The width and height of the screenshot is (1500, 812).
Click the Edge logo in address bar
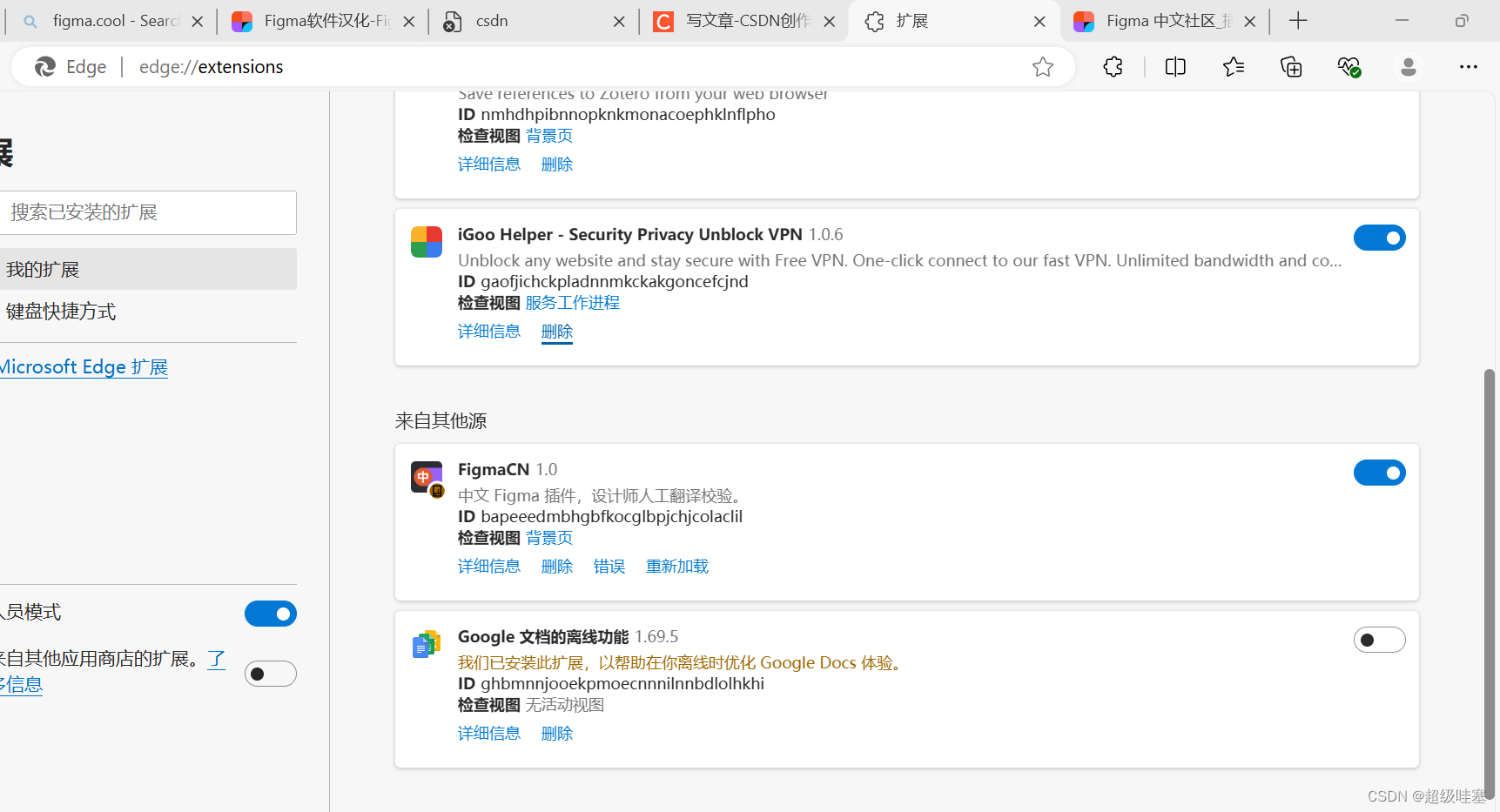click(45, 67)
